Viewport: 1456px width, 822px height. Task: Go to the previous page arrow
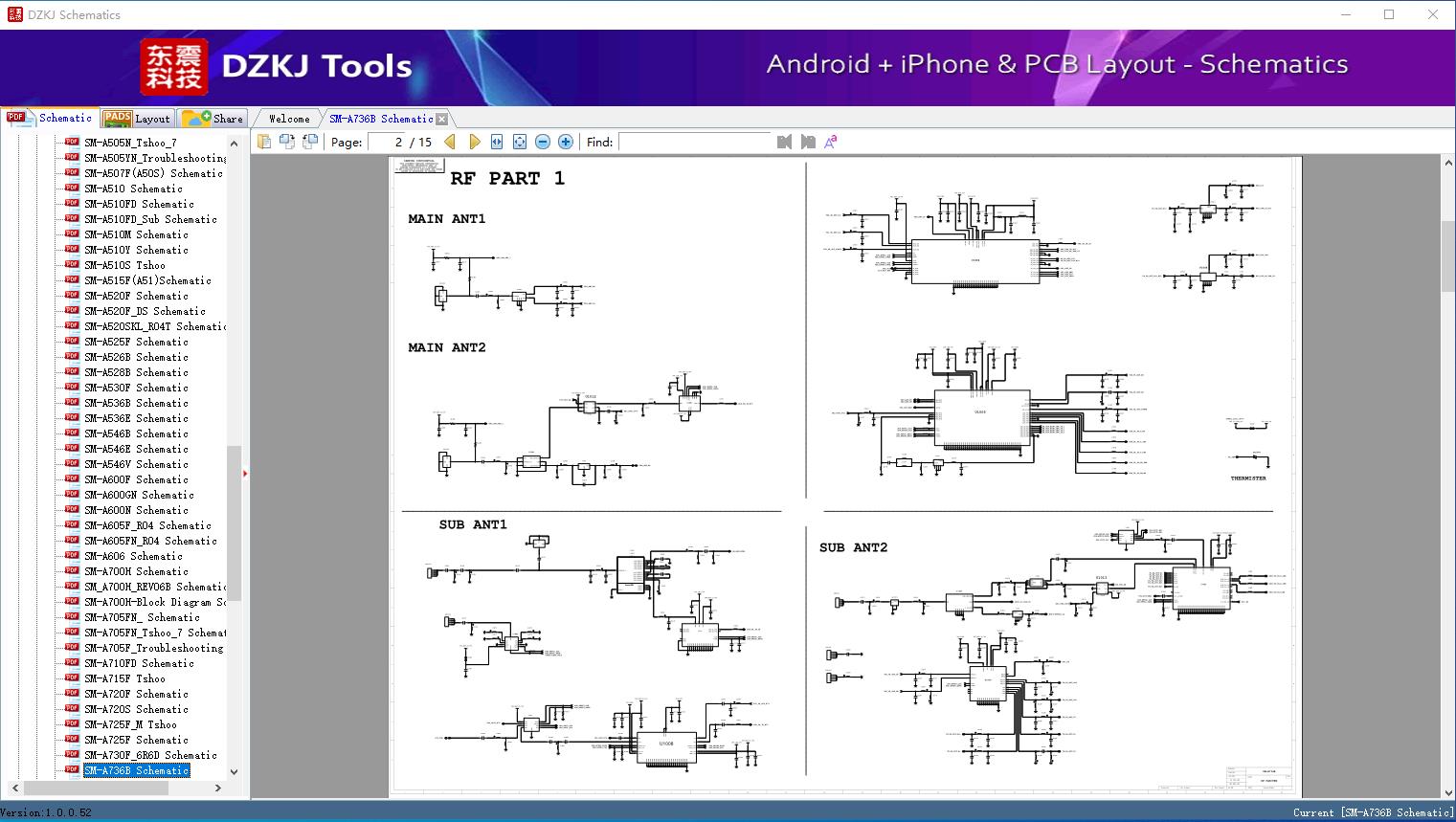(x=450, y=142)
